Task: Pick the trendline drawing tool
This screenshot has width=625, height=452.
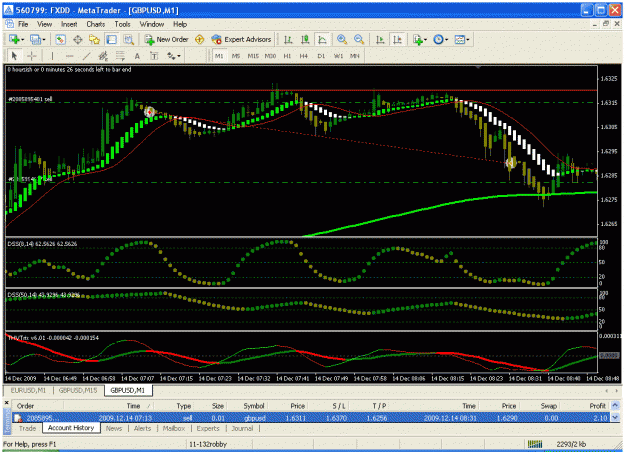Action: click(x=86, y=56)
